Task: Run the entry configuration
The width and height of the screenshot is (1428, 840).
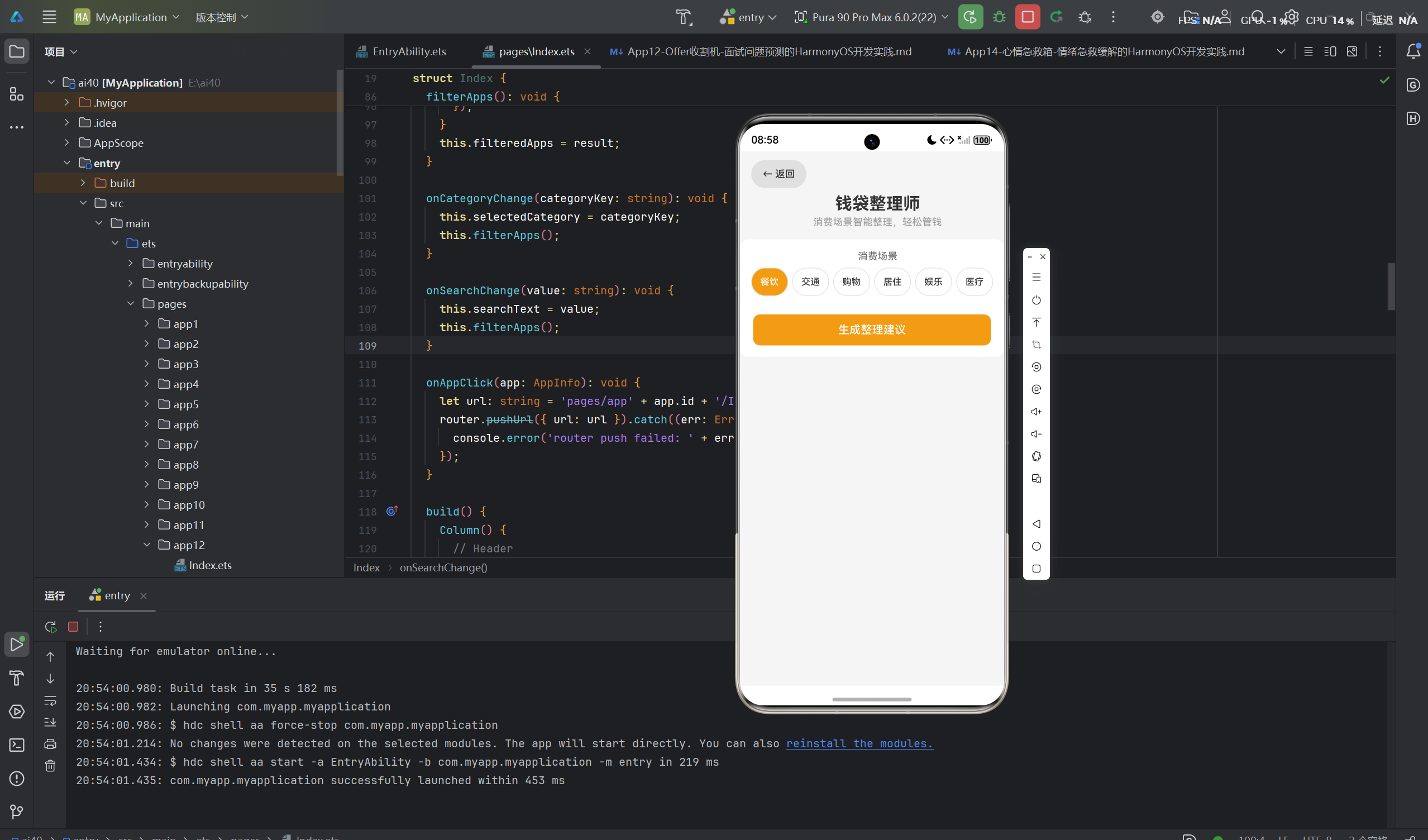Action: pos(970,17)
